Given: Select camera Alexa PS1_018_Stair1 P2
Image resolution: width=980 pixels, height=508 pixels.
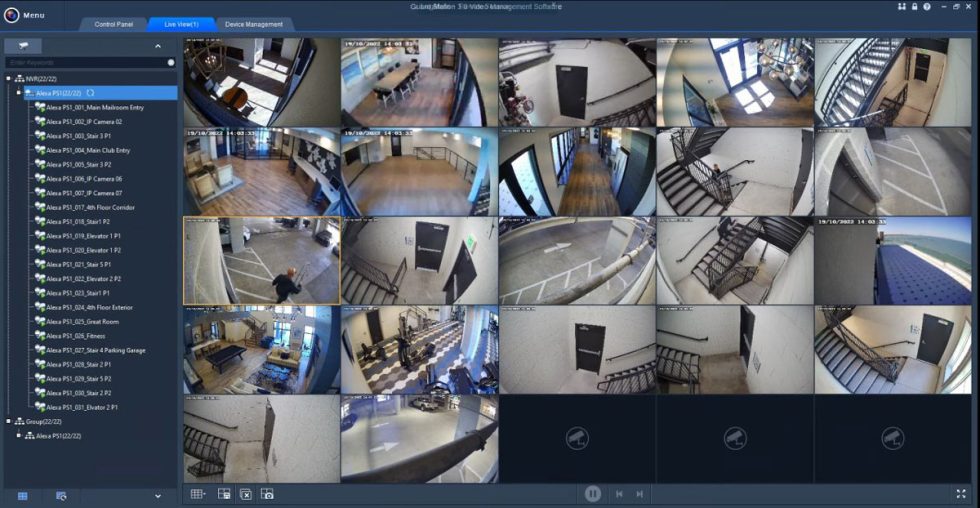Looking at the screenshot, I should [x=78, y=222].
